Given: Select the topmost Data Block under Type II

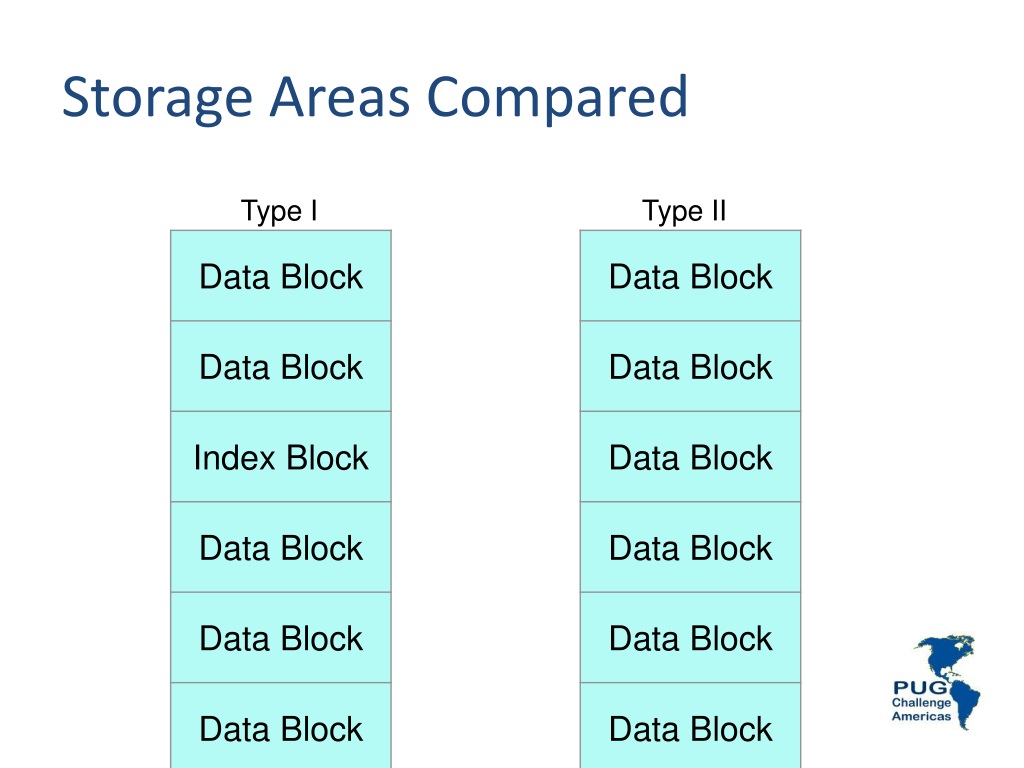Looking at the screenshot, I should [x=690, y=276].
